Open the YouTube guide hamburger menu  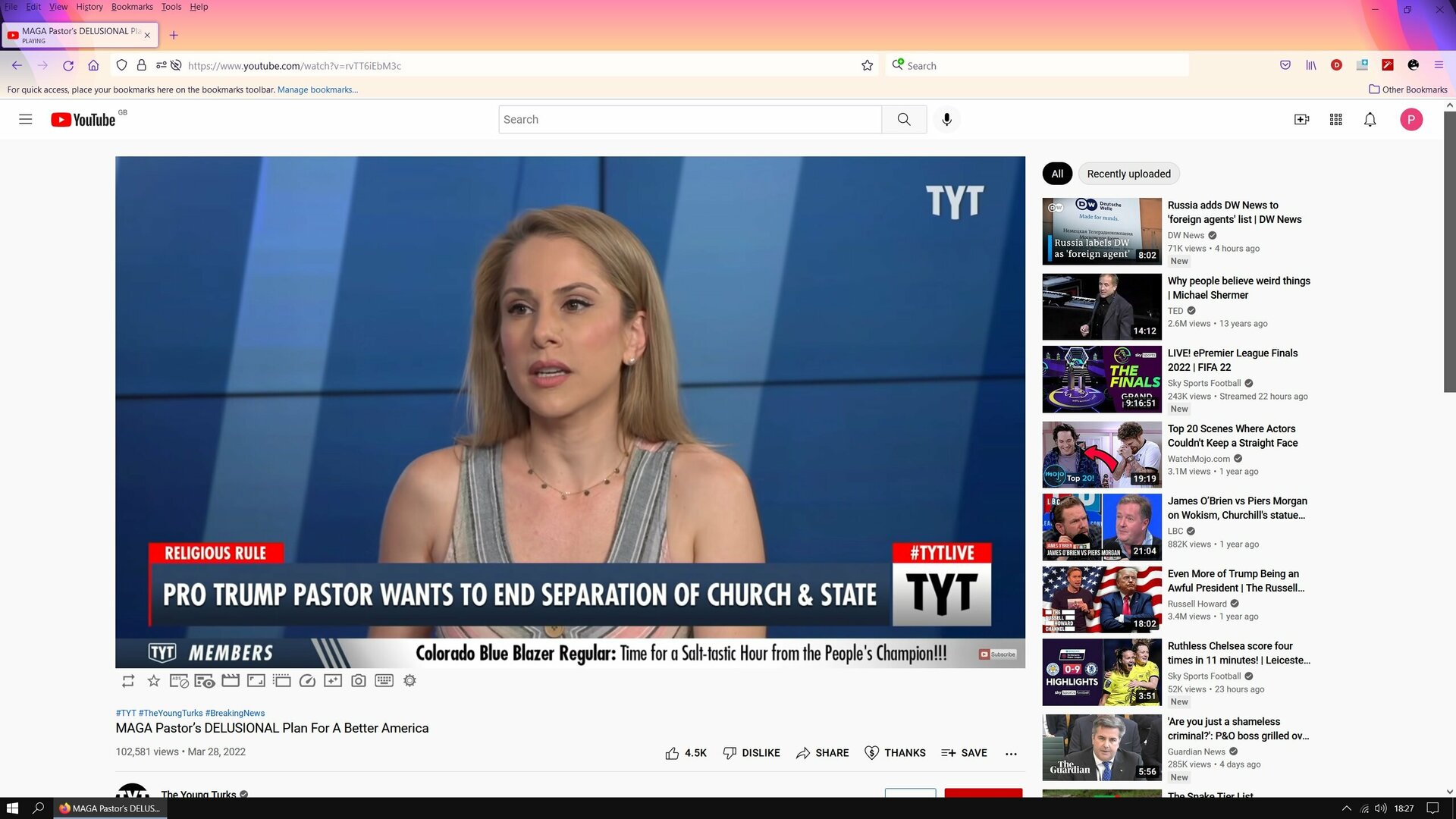(26, 119)
